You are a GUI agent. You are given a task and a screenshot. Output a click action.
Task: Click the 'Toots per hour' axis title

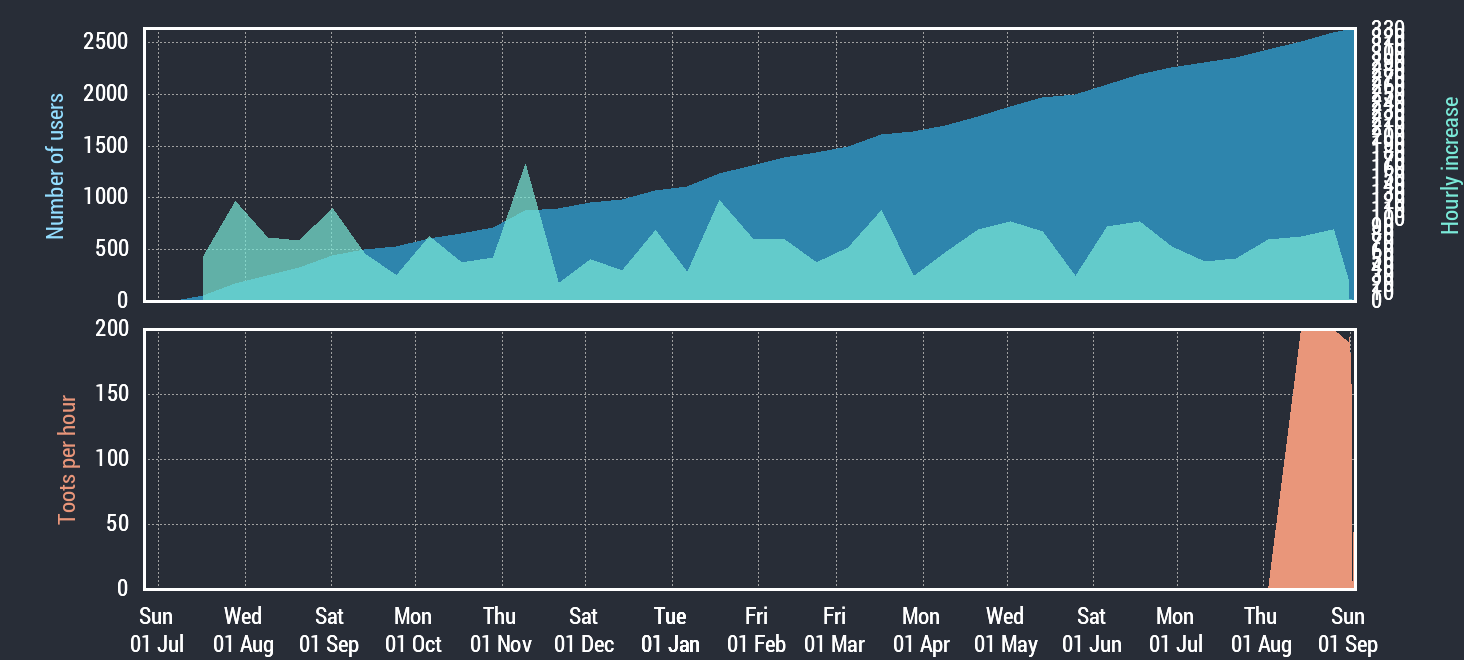(68, 459)
